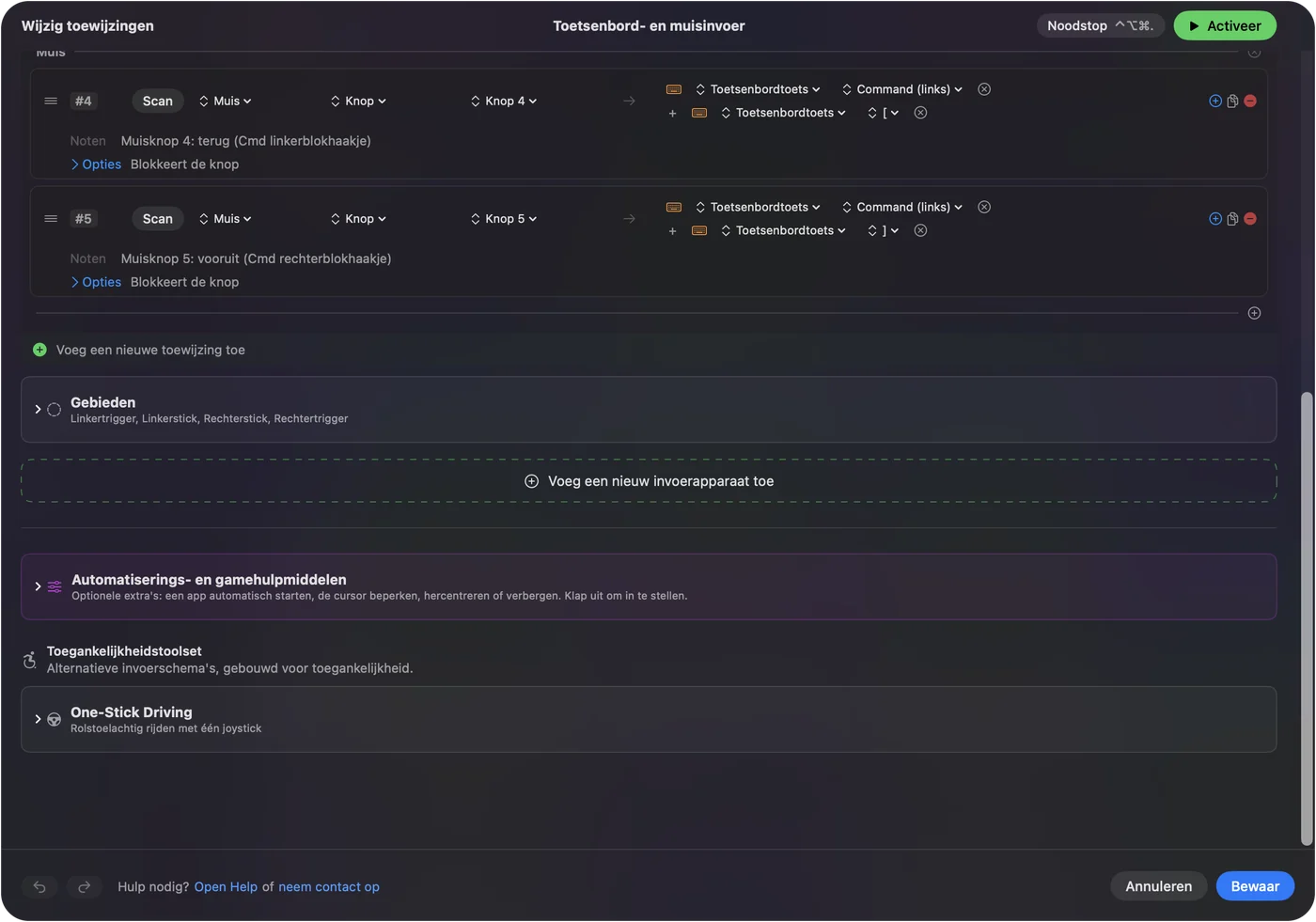
Task: Click the Noodstop shortcut button
Action: point(1101,25)
